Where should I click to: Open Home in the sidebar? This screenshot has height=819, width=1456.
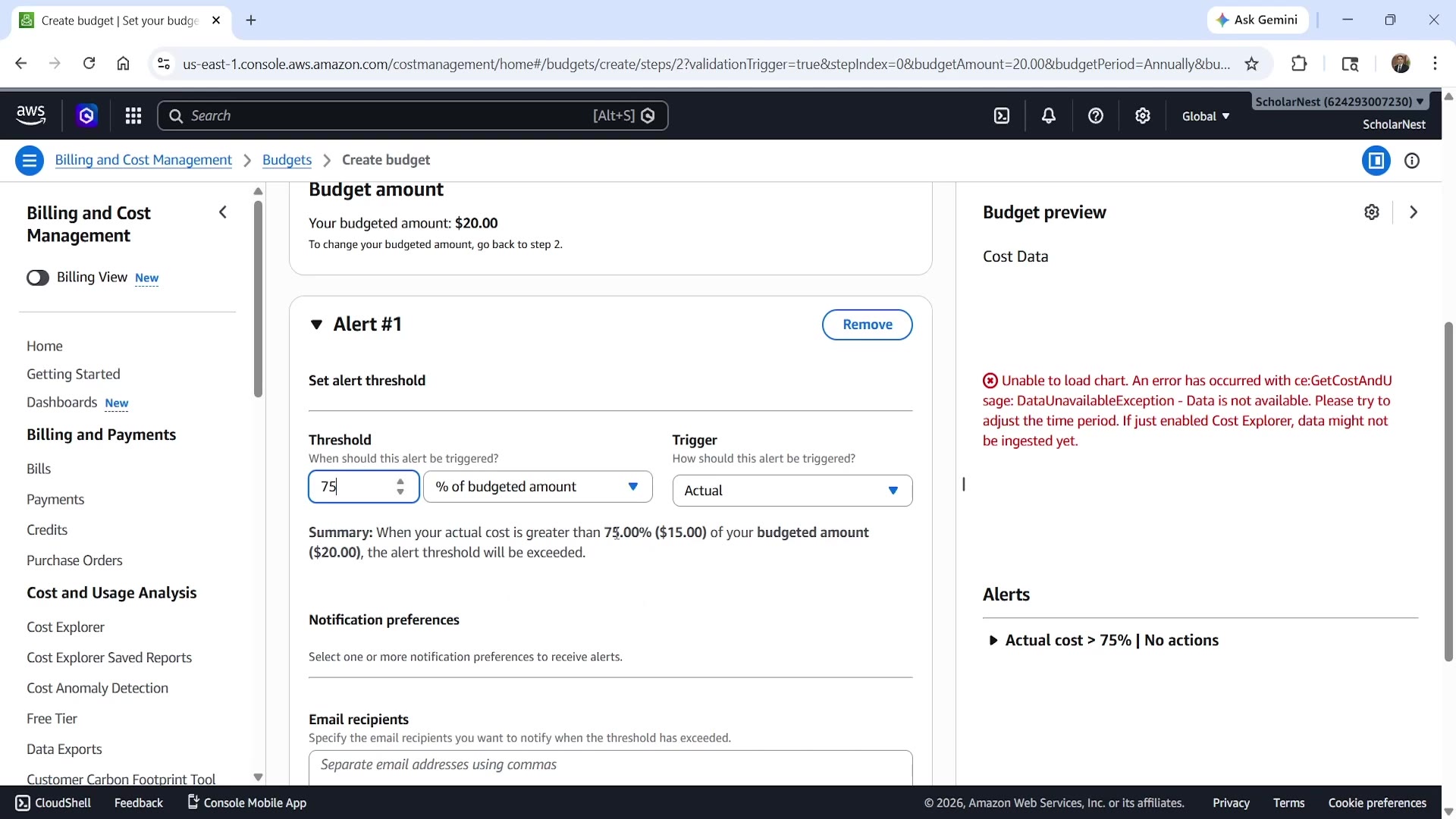coord(45,346)
